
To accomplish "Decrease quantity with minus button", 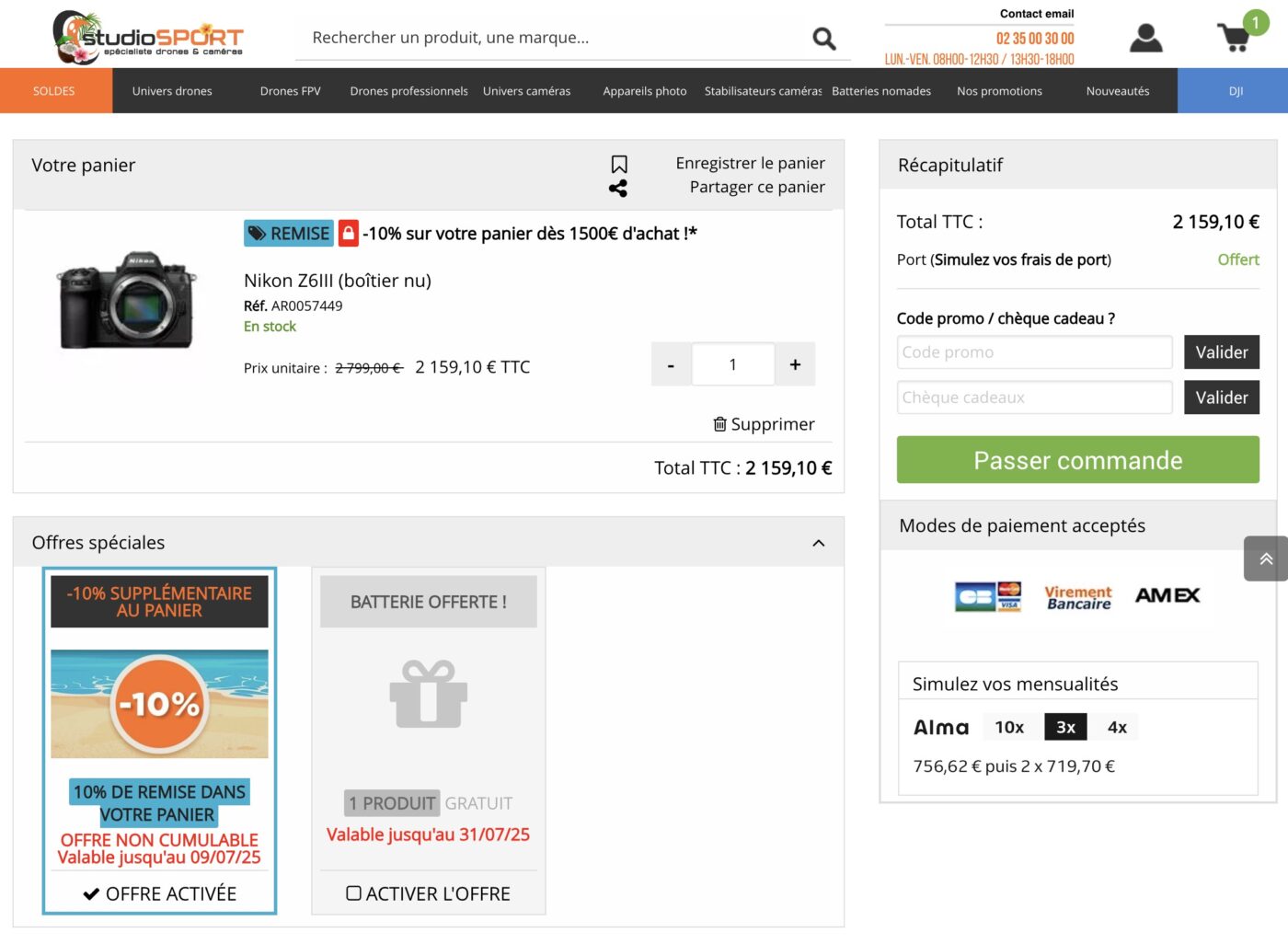I will 672,364.
